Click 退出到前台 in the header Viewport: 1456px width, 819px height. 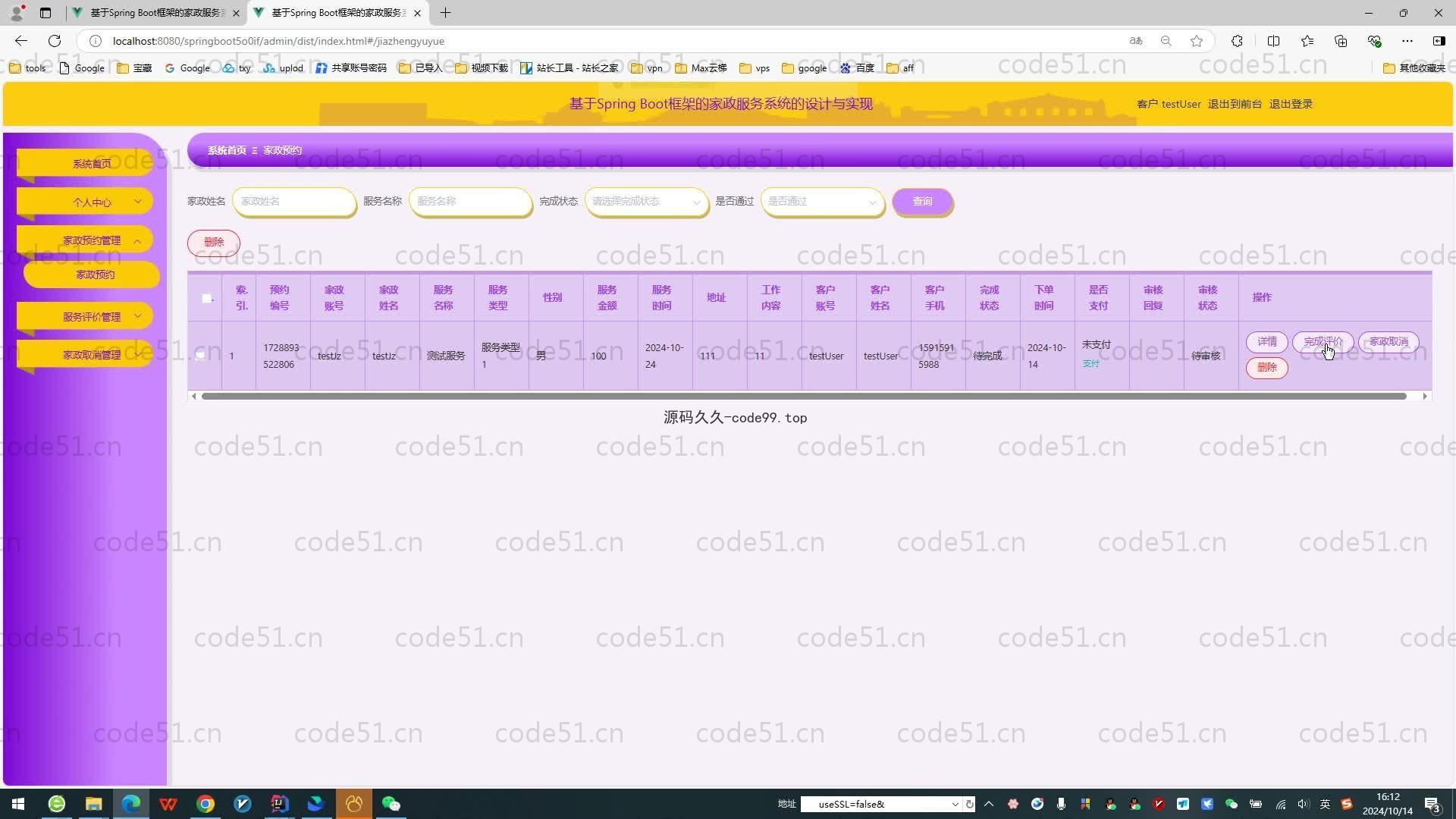tap(1235, 104)
